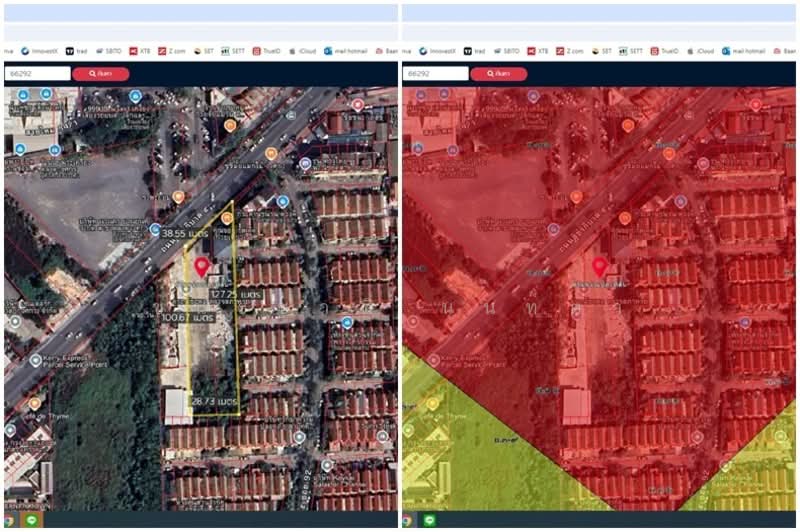This screenshot has width=800, height=532.
Task: Open the SETT bookmark above the satellite map
Action: pyautogui.click(x=235, y=51)
